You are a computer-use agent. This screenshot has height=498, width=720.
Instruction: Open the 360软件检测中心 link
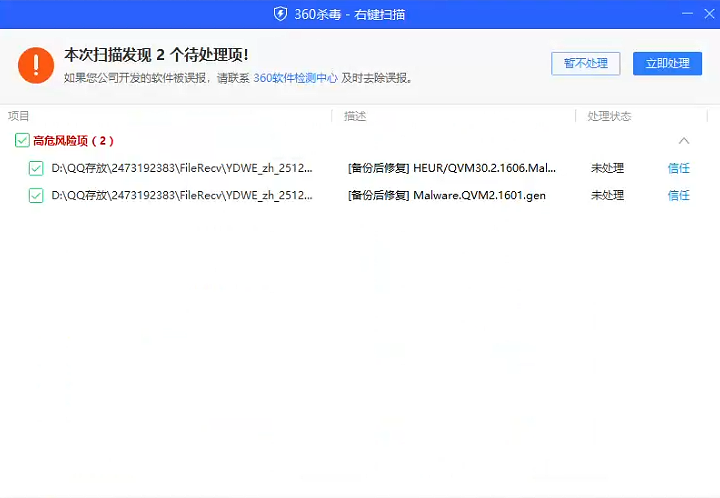pos(295,78)
